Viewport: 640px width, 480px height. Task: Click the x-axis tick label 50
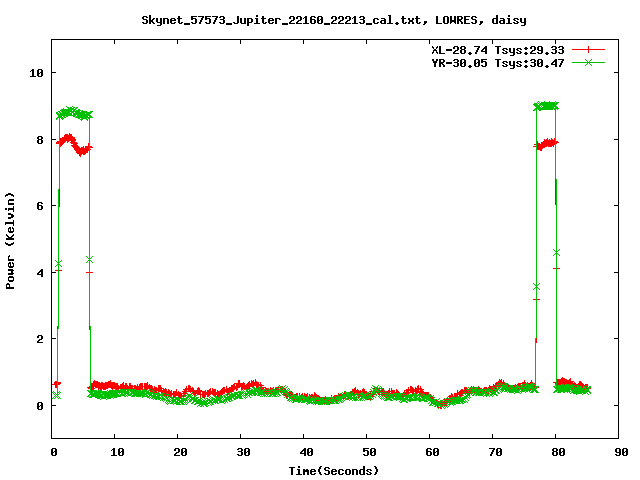[369, 452]
